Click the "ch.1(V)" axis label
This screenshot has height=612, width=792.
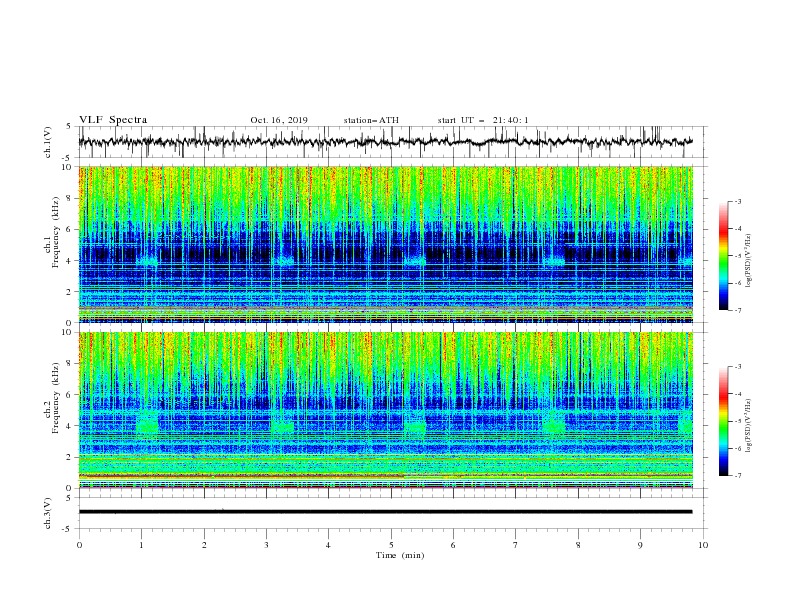click(x=48, y=142)
